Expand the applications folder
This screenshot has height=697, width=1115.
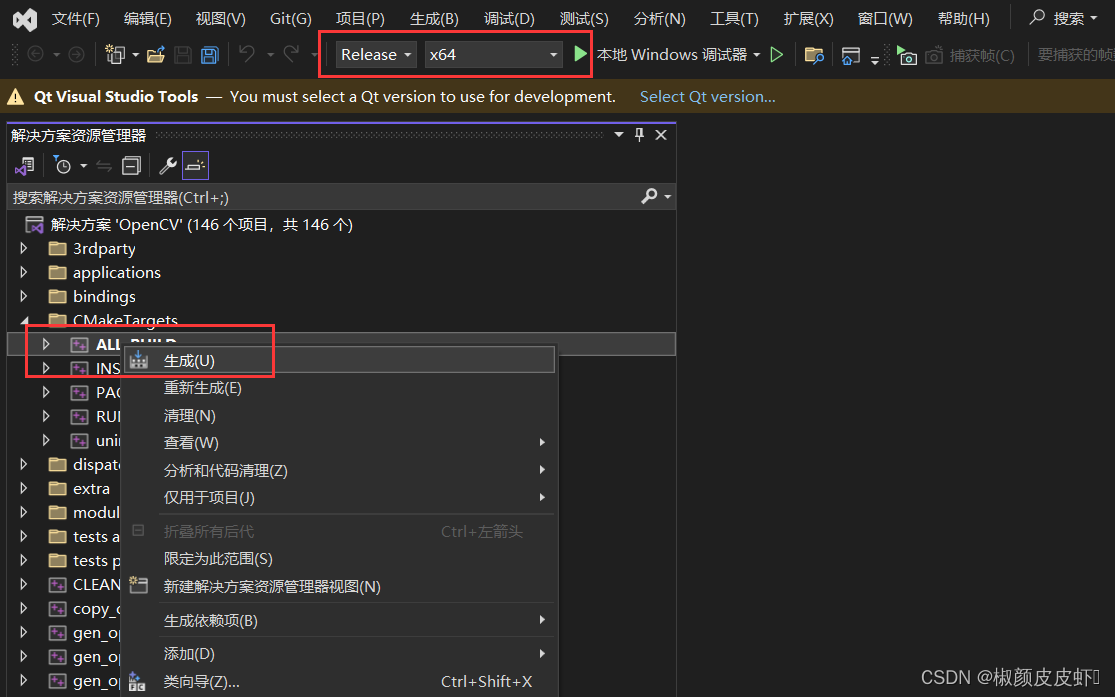(x=23, y=272)
